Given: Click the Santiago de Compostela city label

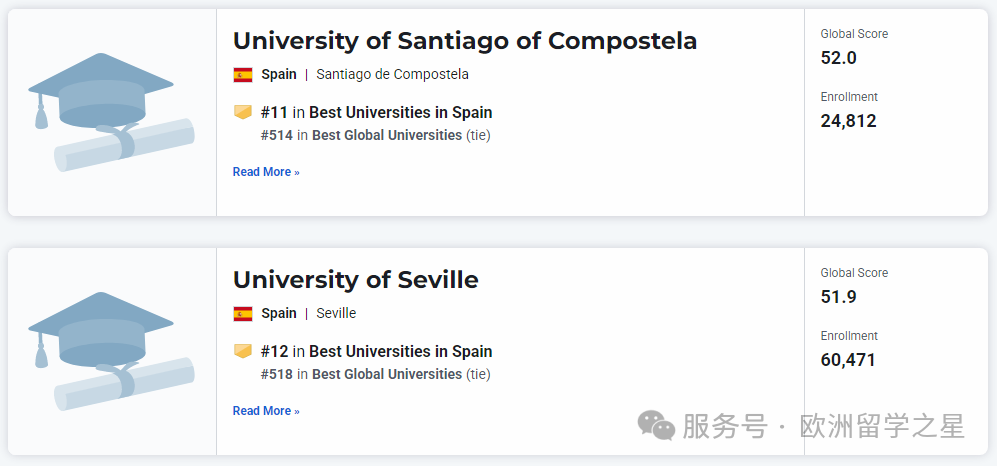Looking at the screenshot, I should coord(392,74).
